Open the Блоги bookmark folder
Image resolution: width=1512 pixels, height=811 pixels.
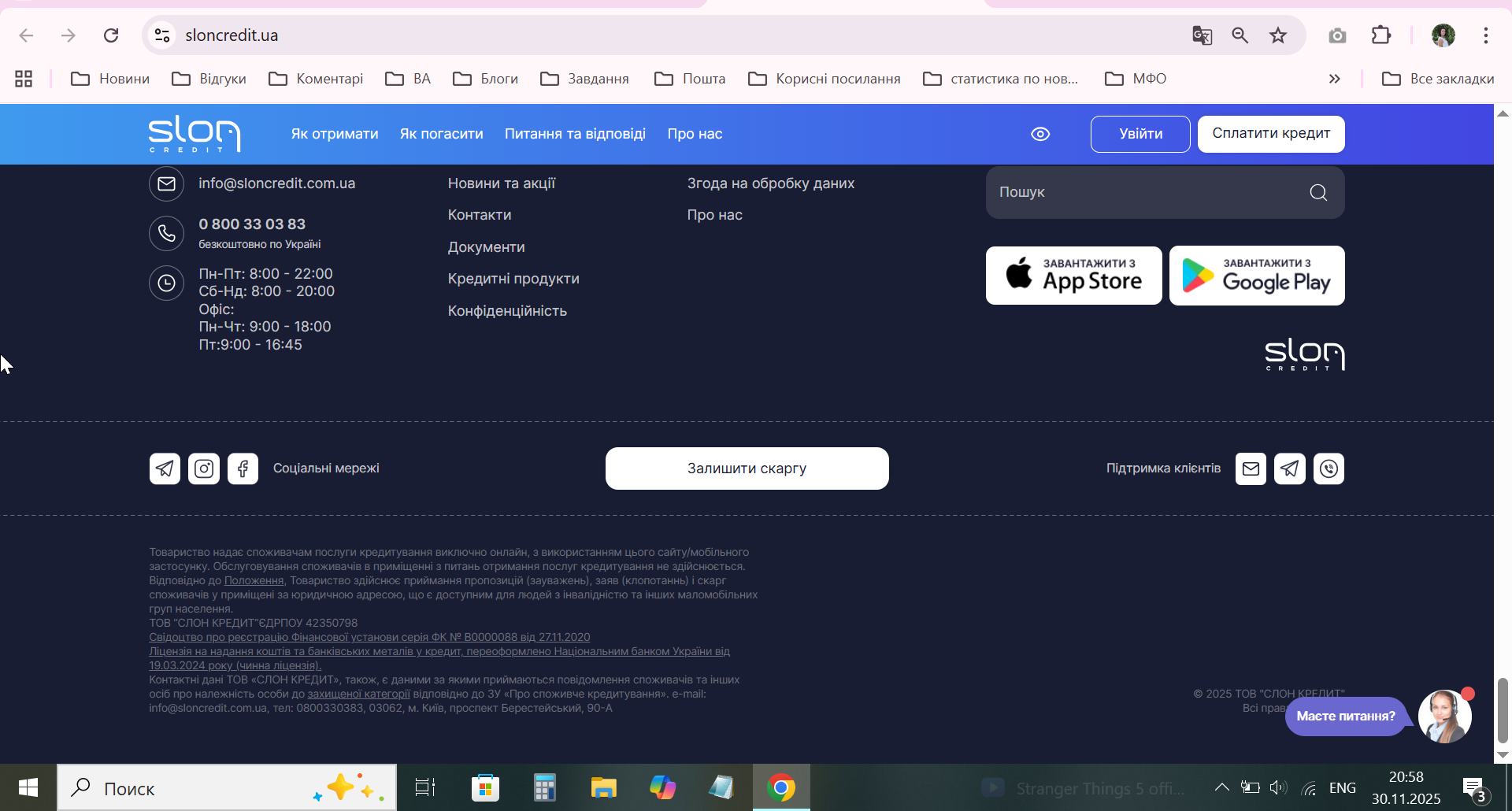(x=485, y=79)
